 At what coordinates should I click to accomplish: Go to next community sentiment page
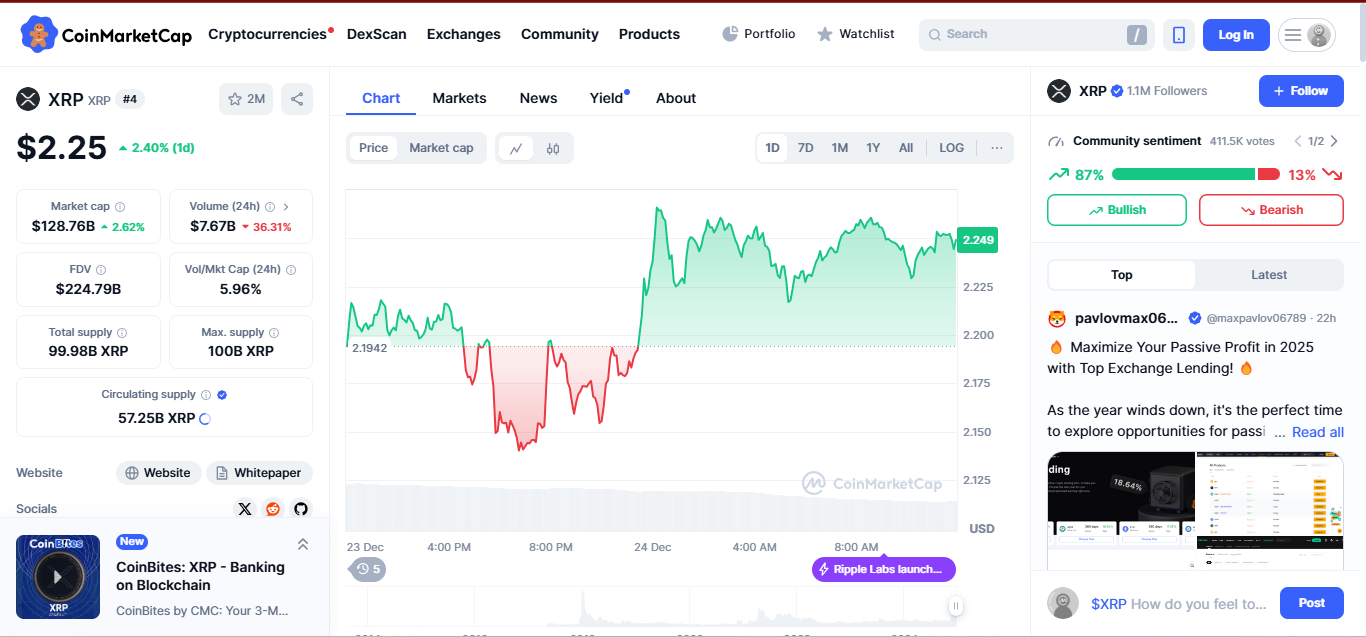tap(1334, 141)
